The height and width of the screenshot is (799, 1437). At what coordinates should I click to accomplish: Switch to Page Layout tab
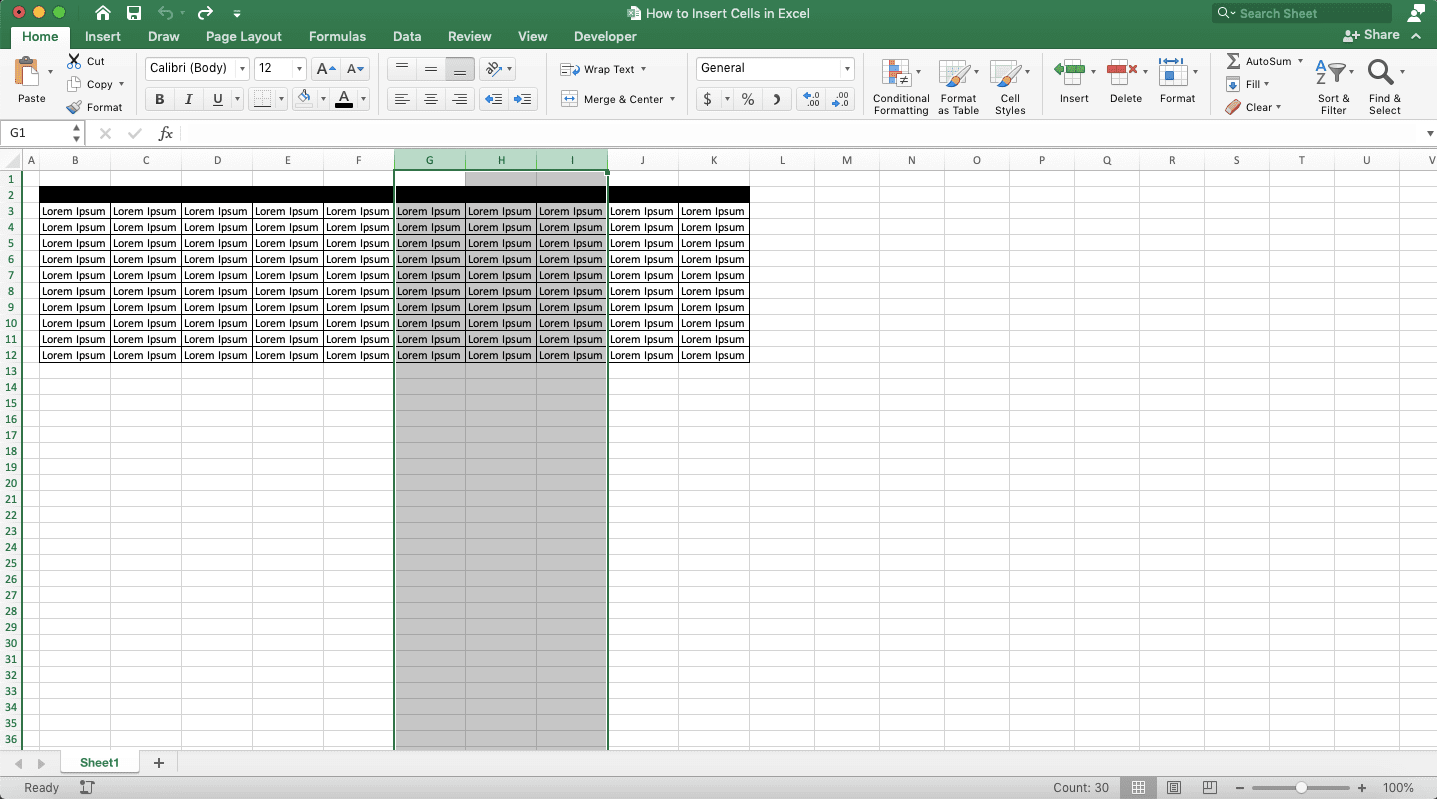tap(244, 36)
